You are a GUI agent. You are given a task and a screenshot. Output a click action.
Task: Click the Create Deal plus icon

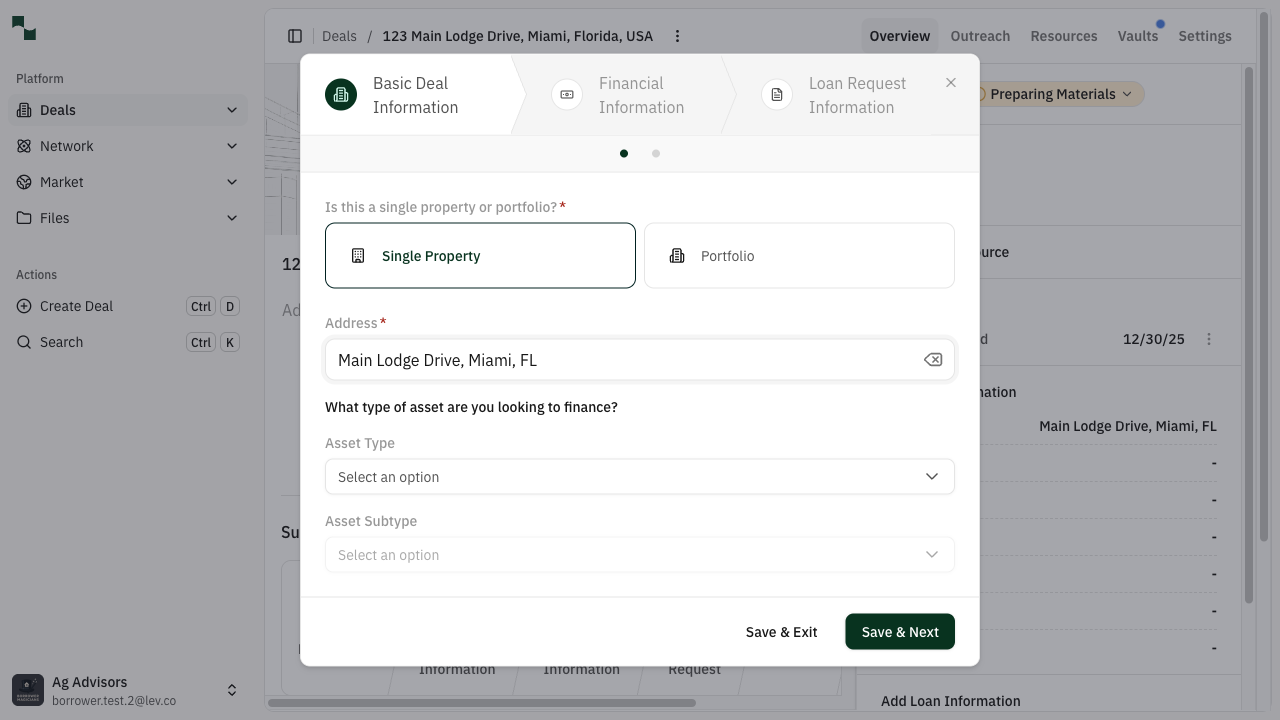pos(23,306)
